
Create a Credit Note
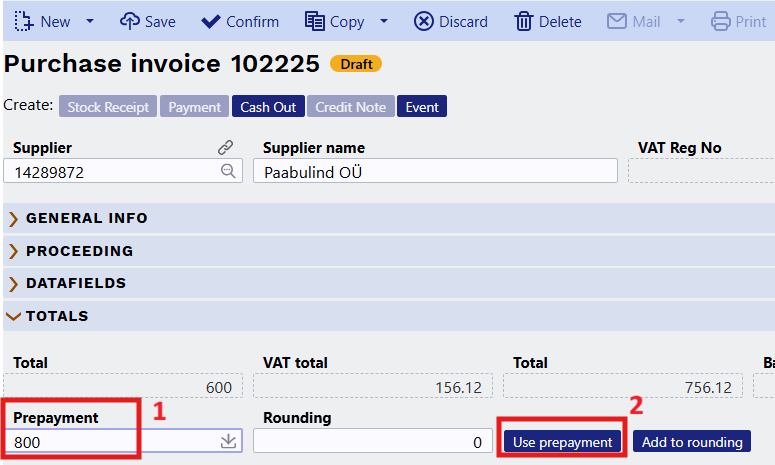pyautogui.click(x=351, y=107)
